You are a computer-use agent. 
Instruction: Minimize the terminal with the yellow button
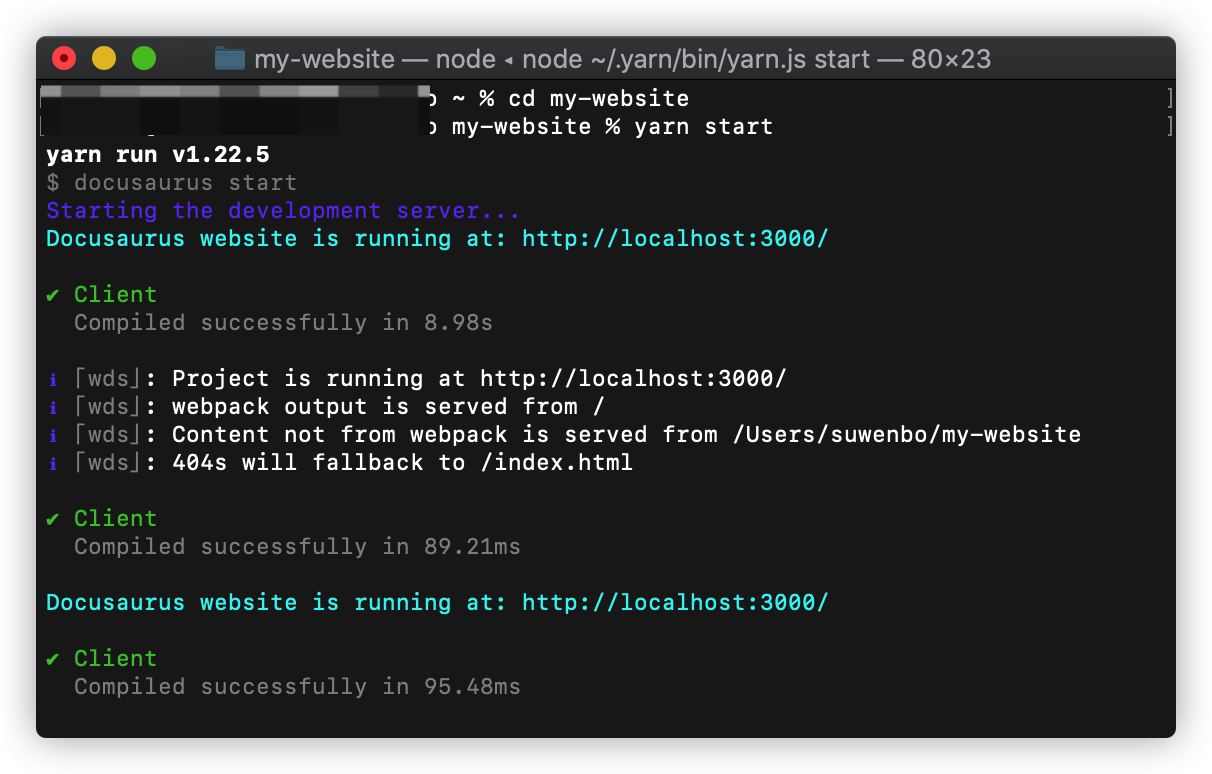tap(104, 59)
